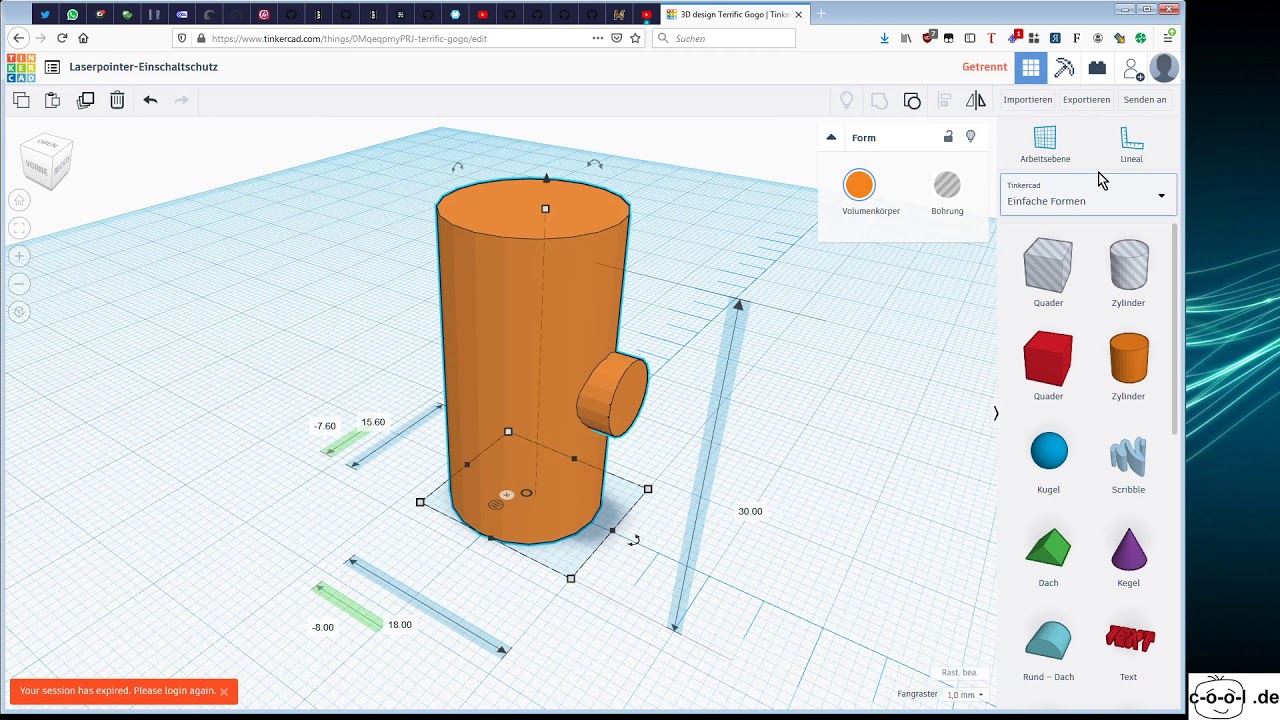Zoom in with the plus icon
Image resolution: width=1280 pixels, height=720 pixels.
[x=19, y=256]
